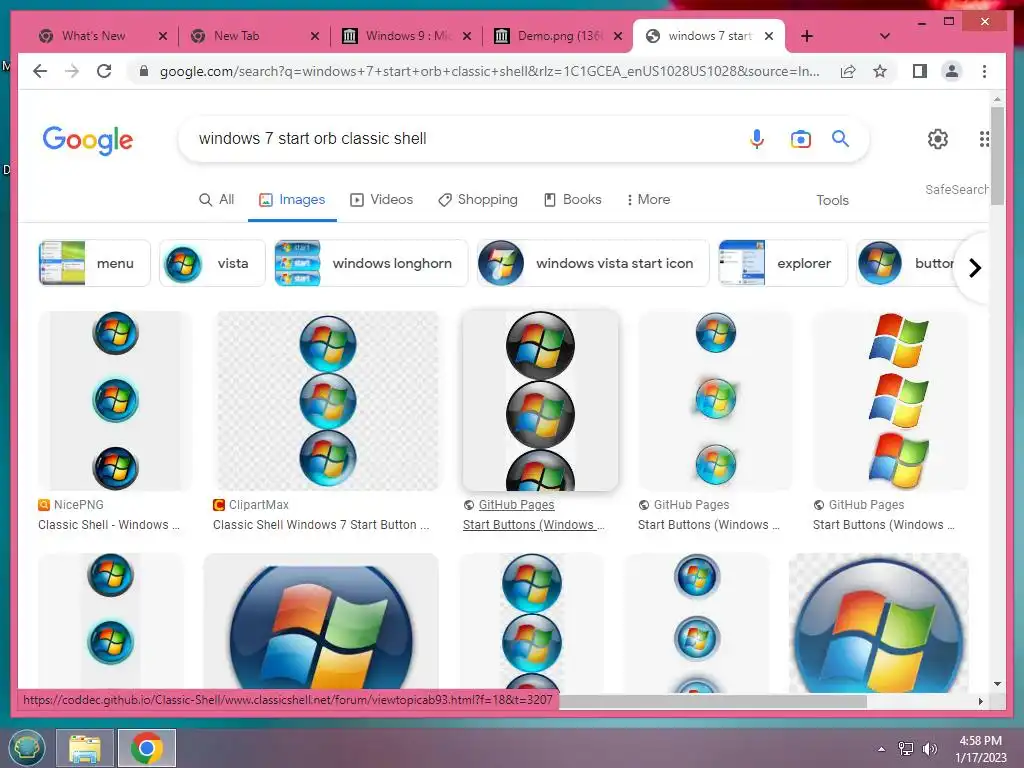Open the Windows flag logos thumbnail
The height and width of the screenshot is (768, 1024).
click(891, 401)
